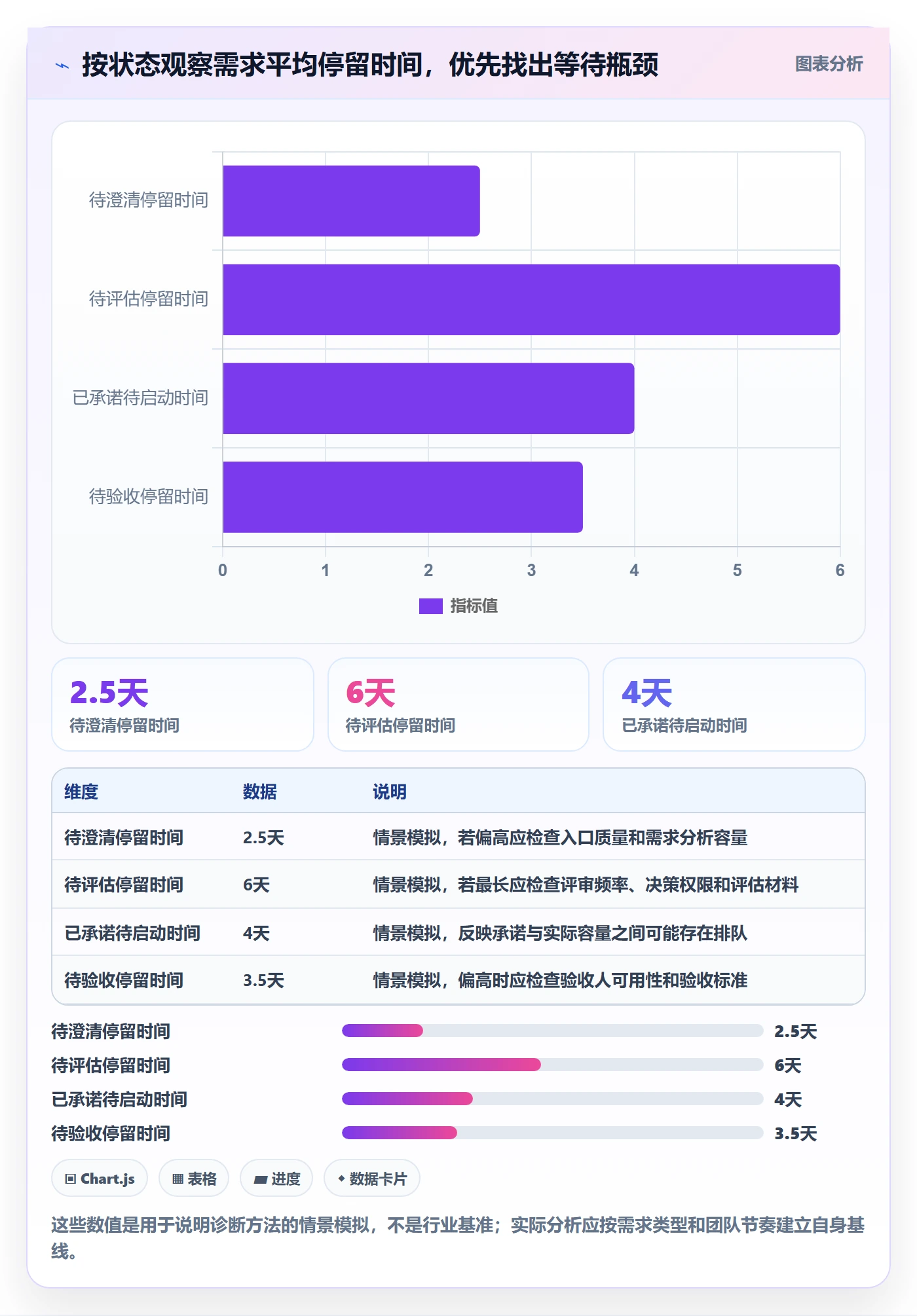Select the 待澄清停留时间 bar in the chart
Image resolution: width=917 pixels, height=1316 pixels.
351,201
